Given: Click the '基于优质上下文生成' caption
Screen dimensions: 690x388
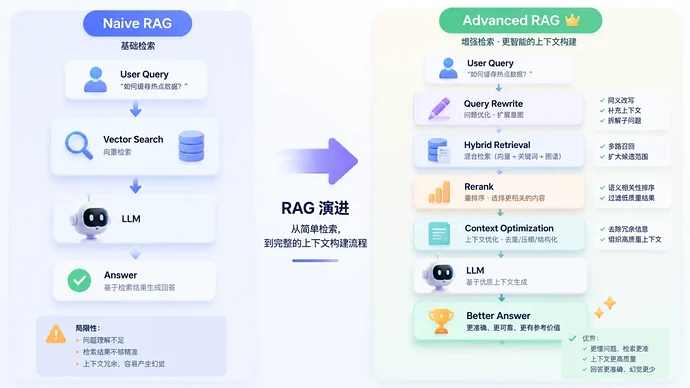Looking at the screenshot, I should (496, 282).
